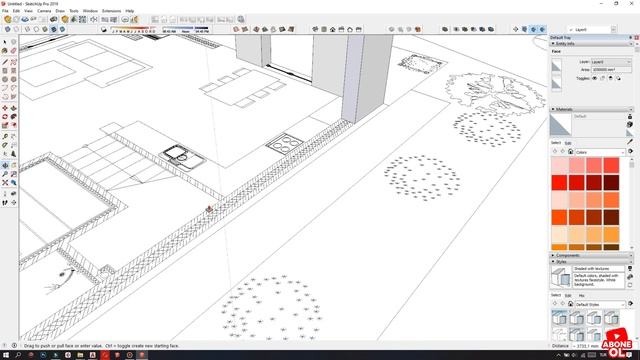Select the Tape Measure tool

point(5,136)
